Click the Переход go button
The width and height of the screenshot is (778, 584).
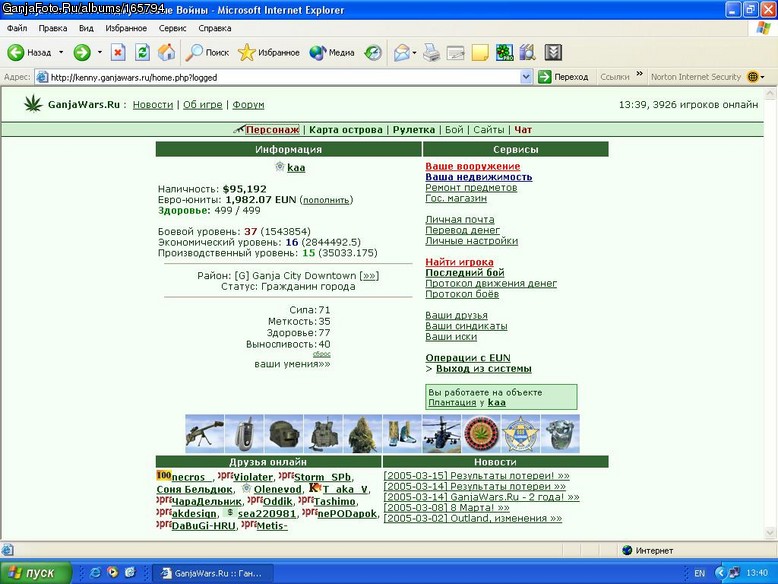(x=563, y=77)
